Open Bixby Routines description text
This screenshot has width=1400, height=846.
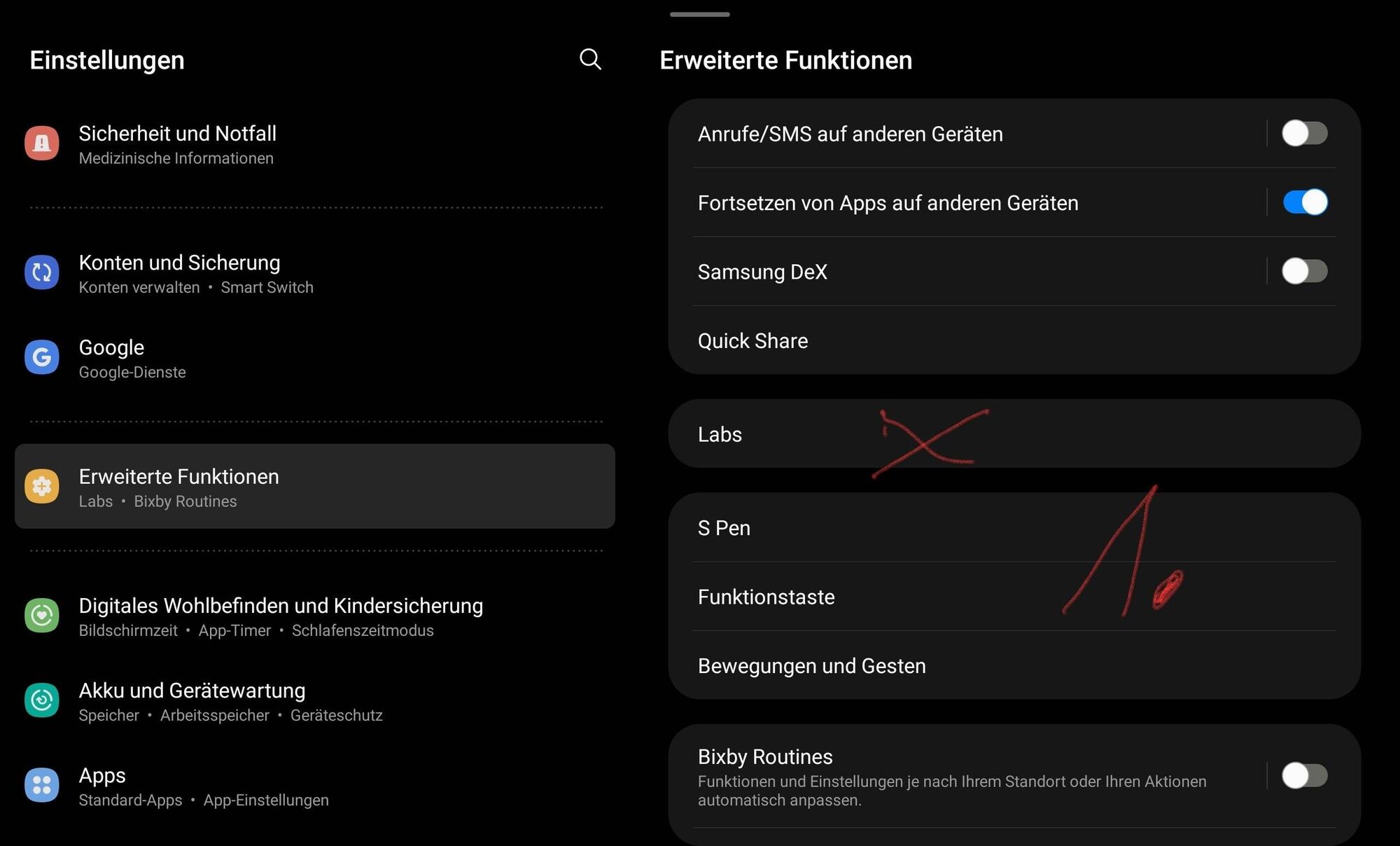pos(952,791)
